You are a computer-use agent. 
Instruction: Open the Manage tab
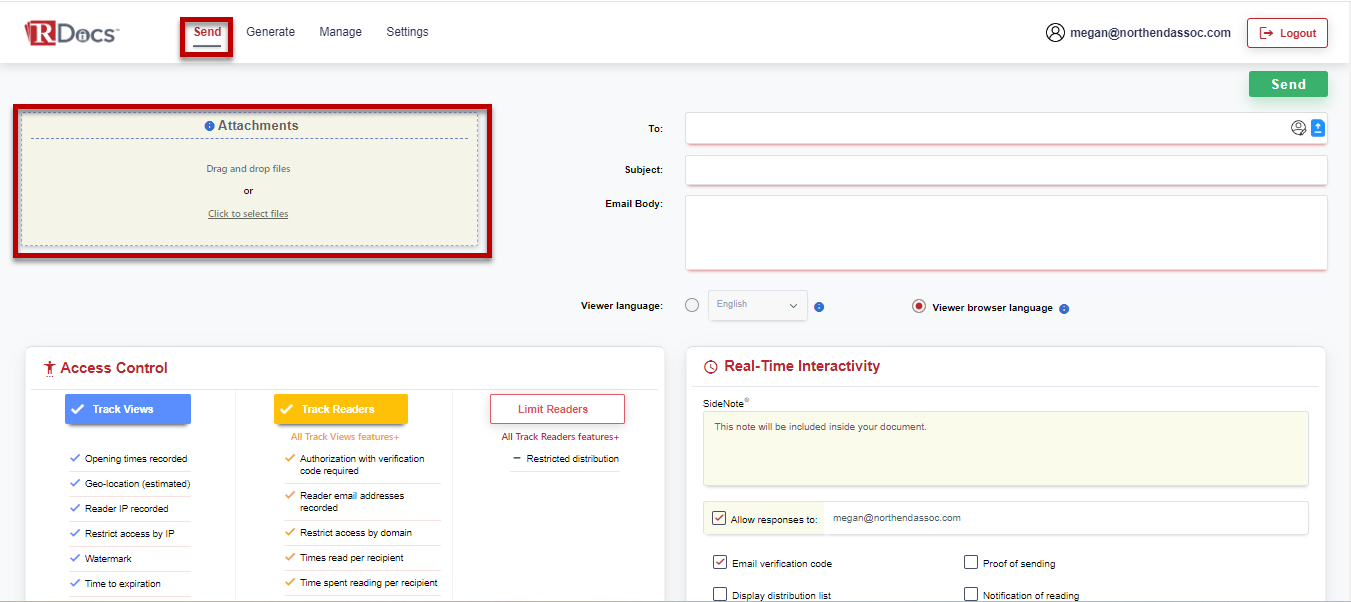click(340, 31)
